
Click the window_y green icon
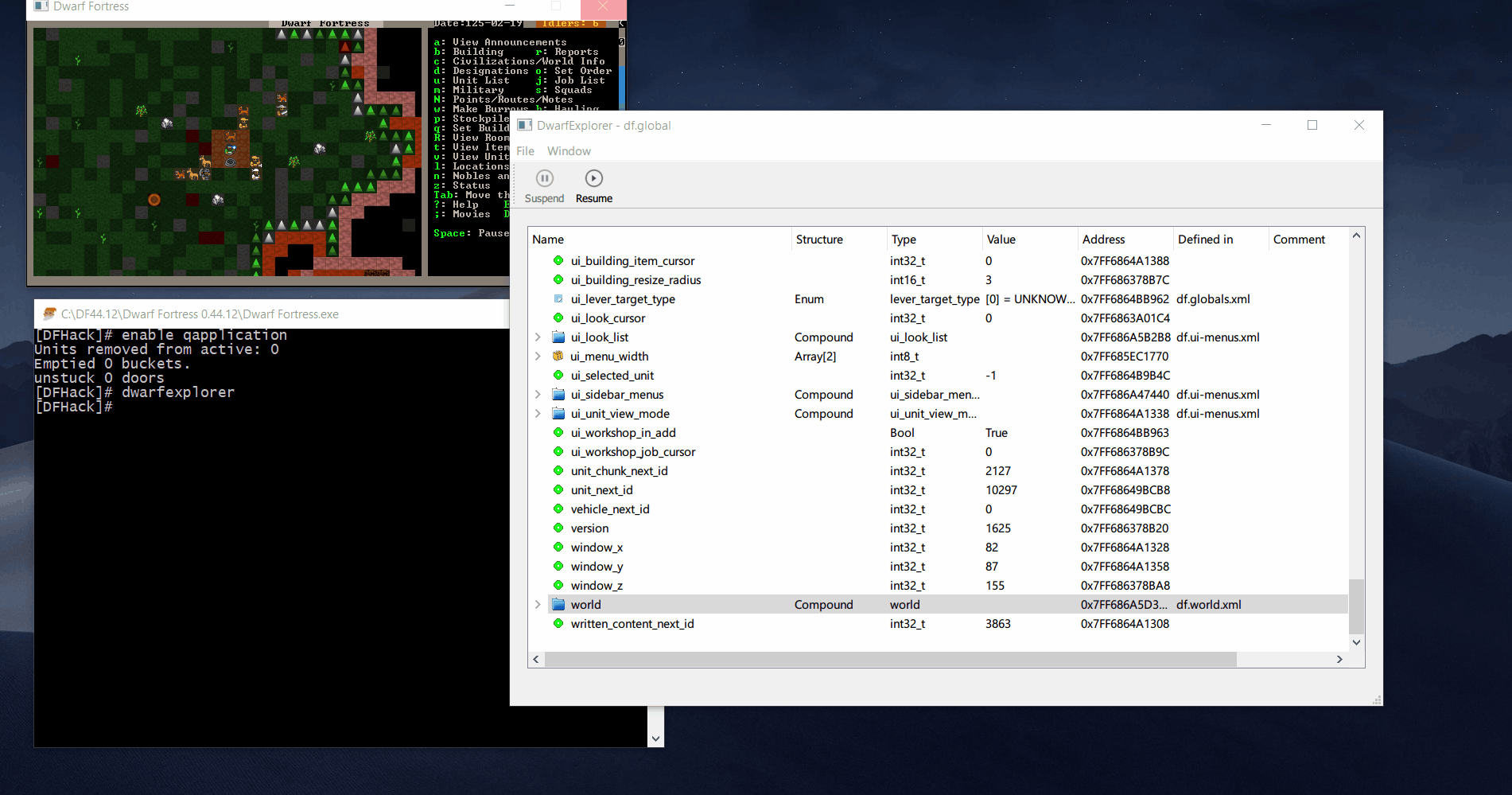(558, 566)
